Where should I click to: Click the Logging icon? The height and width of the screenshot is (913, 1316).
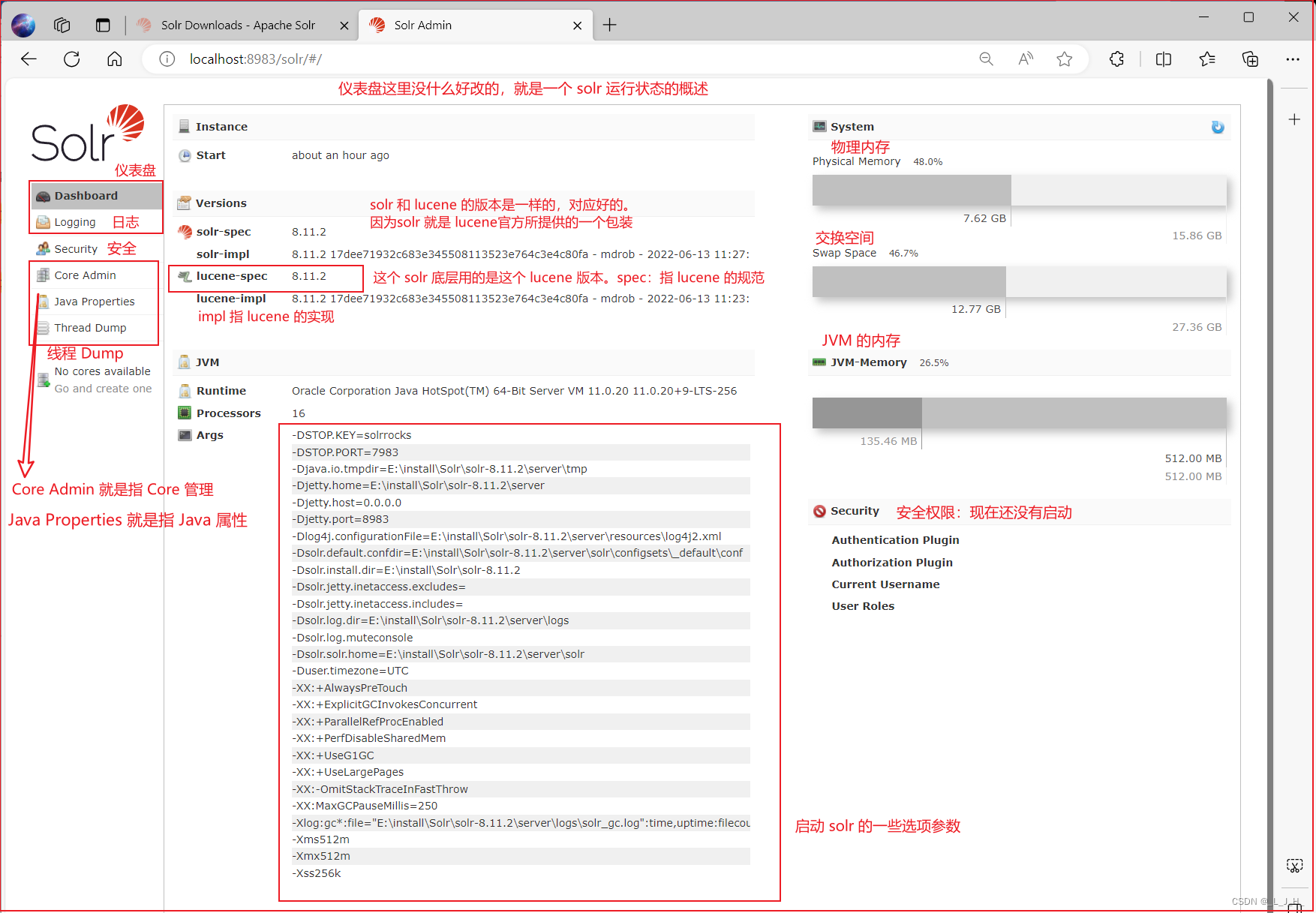pos(43,222)
